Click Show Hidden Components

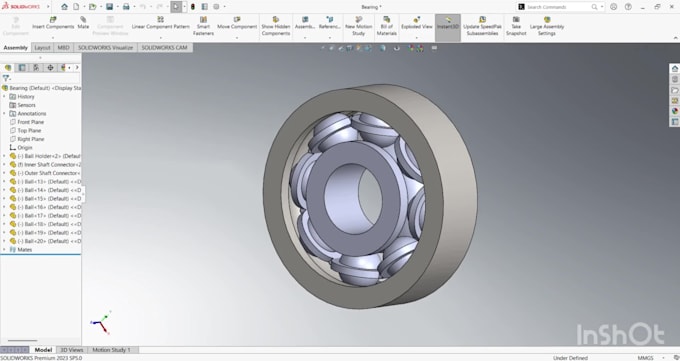(x=276, y=26)
